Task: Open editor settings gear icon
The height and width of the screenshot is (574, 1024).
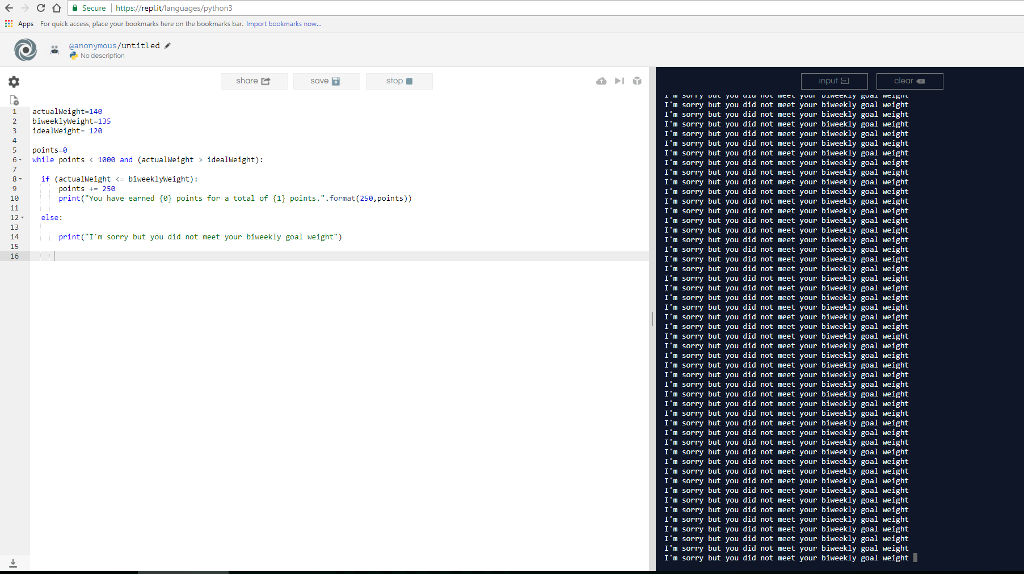Action: point(14,82)
